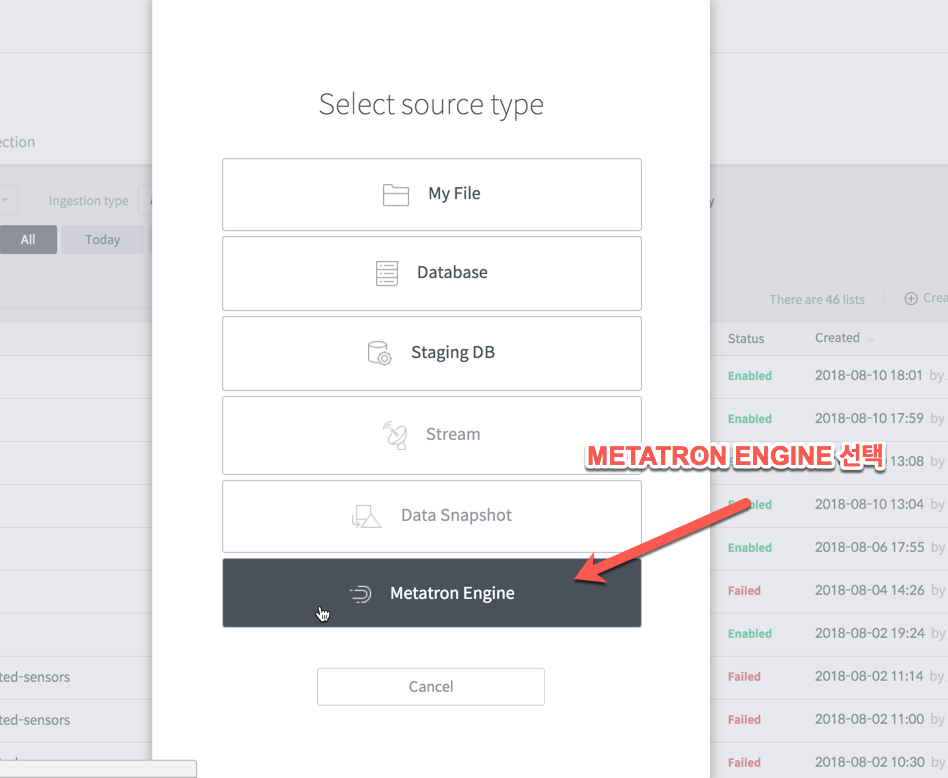Click Enabled status on 2018-08-06 17:55 row
The width and height of the screenshot is (948, 778).
pyautogui.click(x=750, y=548)
